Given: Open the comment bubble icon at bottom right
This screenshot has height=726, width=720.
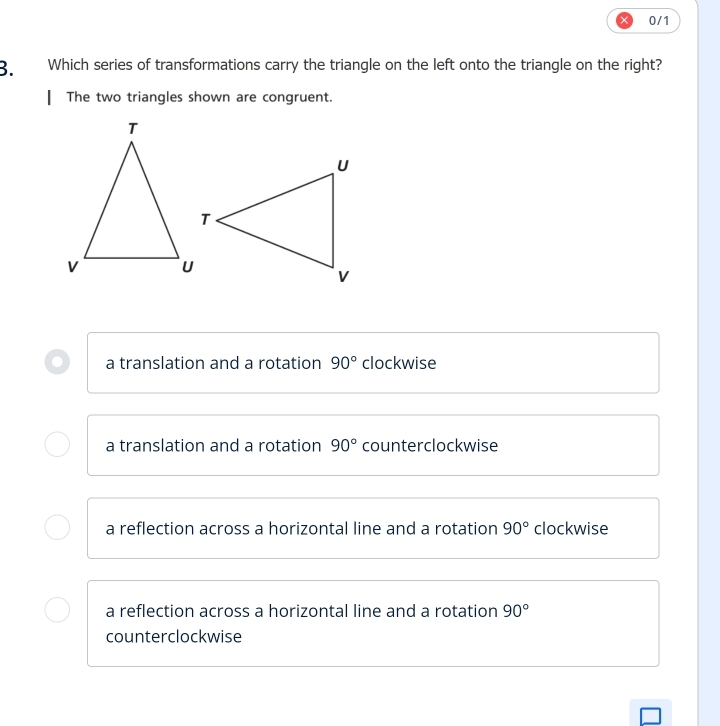Looking at the screenshot, I should [x=650, y=715].
